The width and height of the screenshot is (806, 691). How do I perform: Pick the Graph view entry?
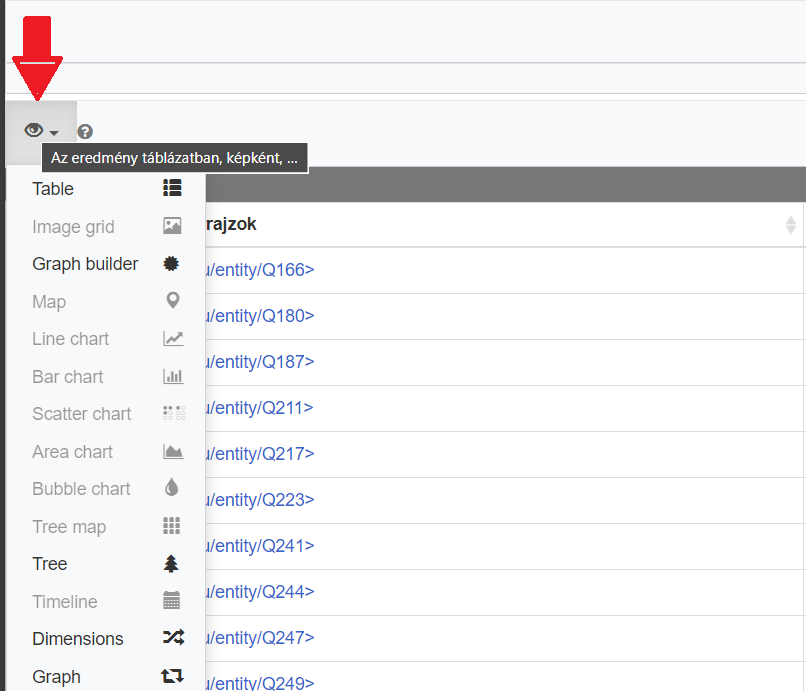pyautogui.click(x=56, y=677)
